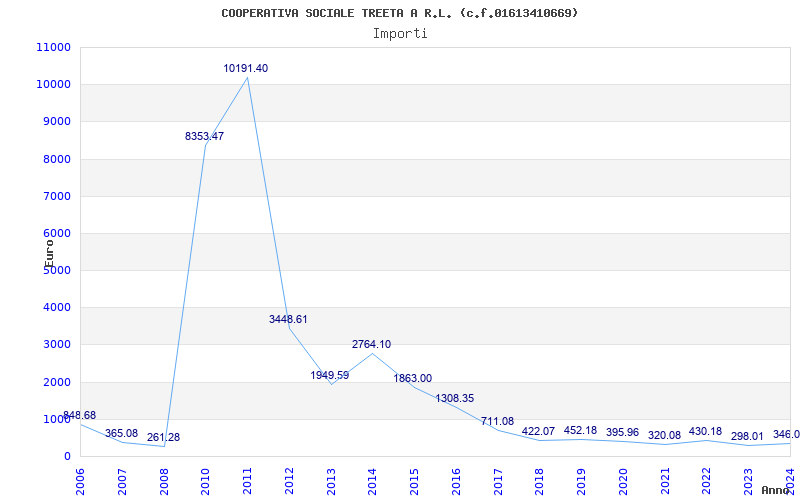Click the 452.18 data label
800x500 pixels.
(580, 431)
